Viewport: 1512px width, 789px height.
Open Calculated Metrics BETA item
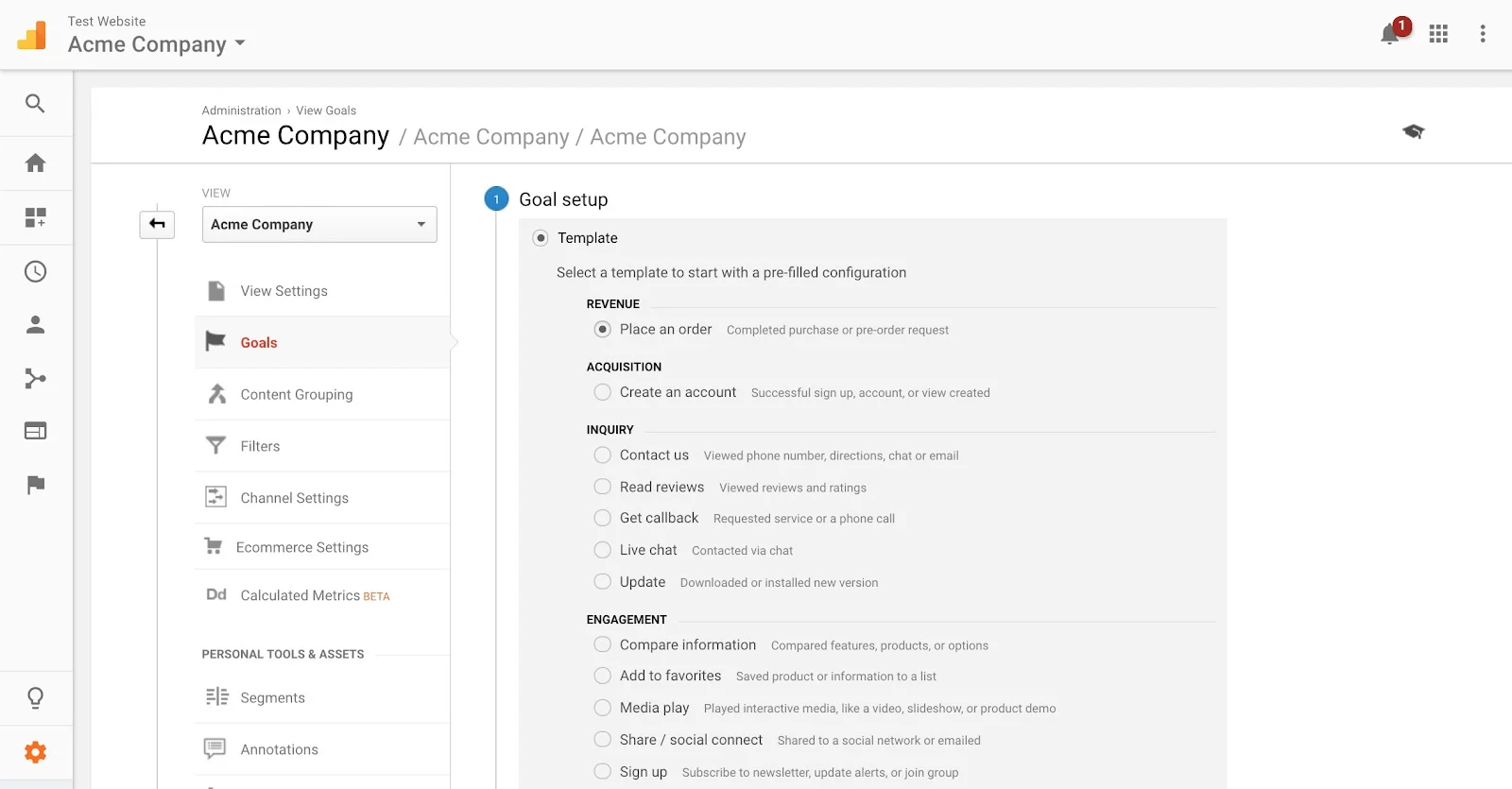(322, 595)
